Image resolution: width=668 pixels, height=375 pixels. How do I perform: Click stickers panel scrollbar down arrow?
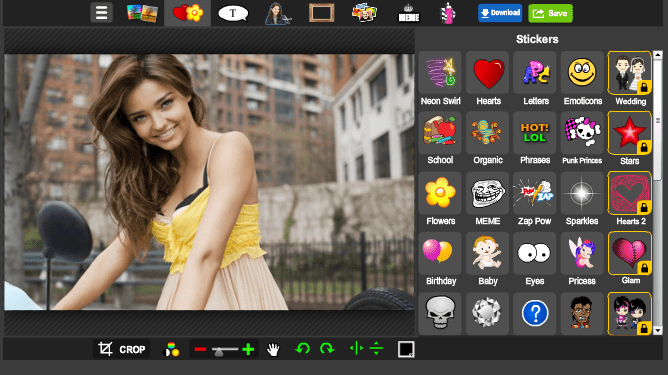658,330
